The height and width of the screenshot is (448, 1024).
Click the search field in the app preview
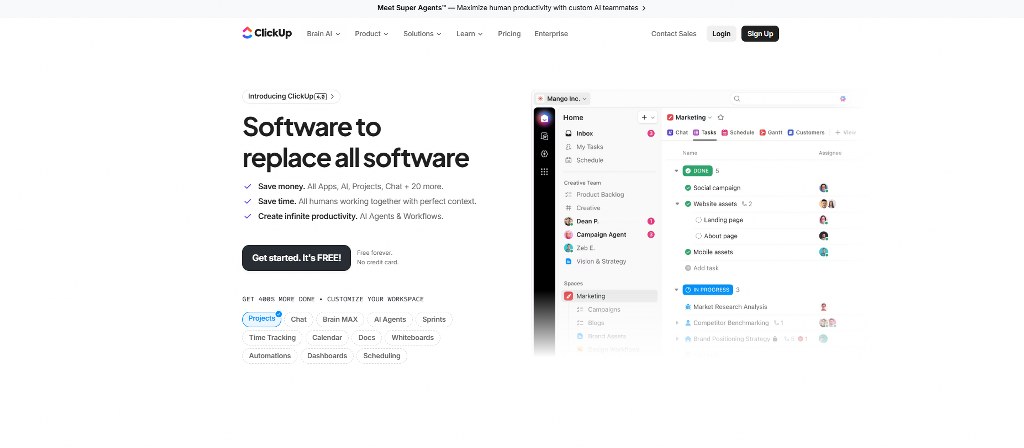pos(789,99)
